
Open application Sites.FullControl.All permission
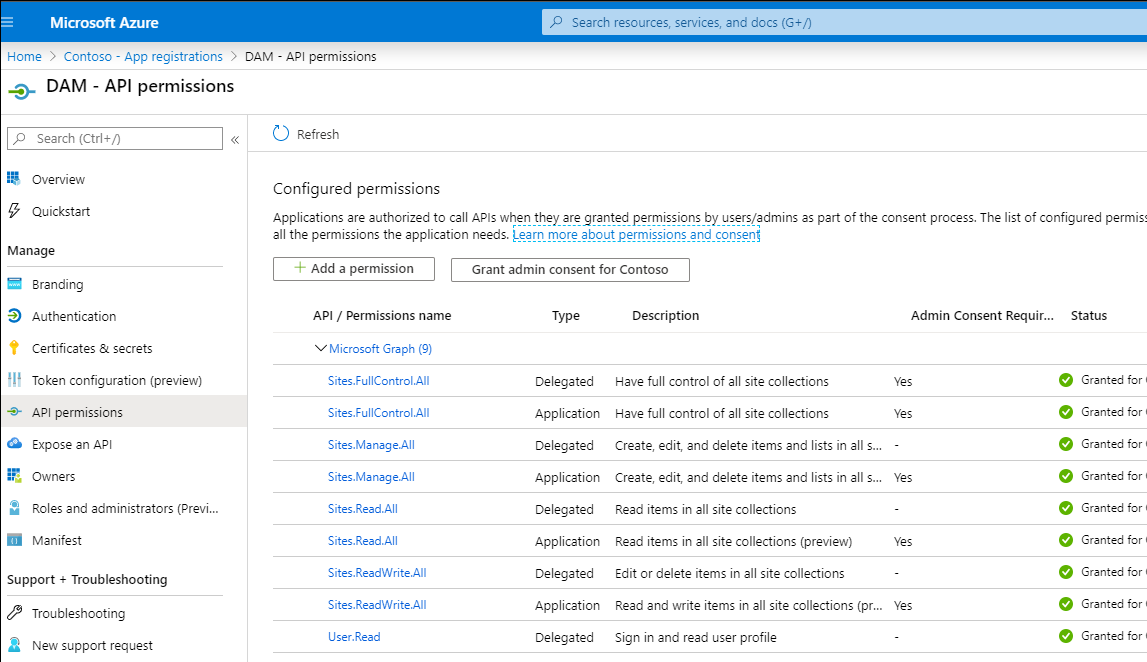pyautogui.click(x=378, y=413)
